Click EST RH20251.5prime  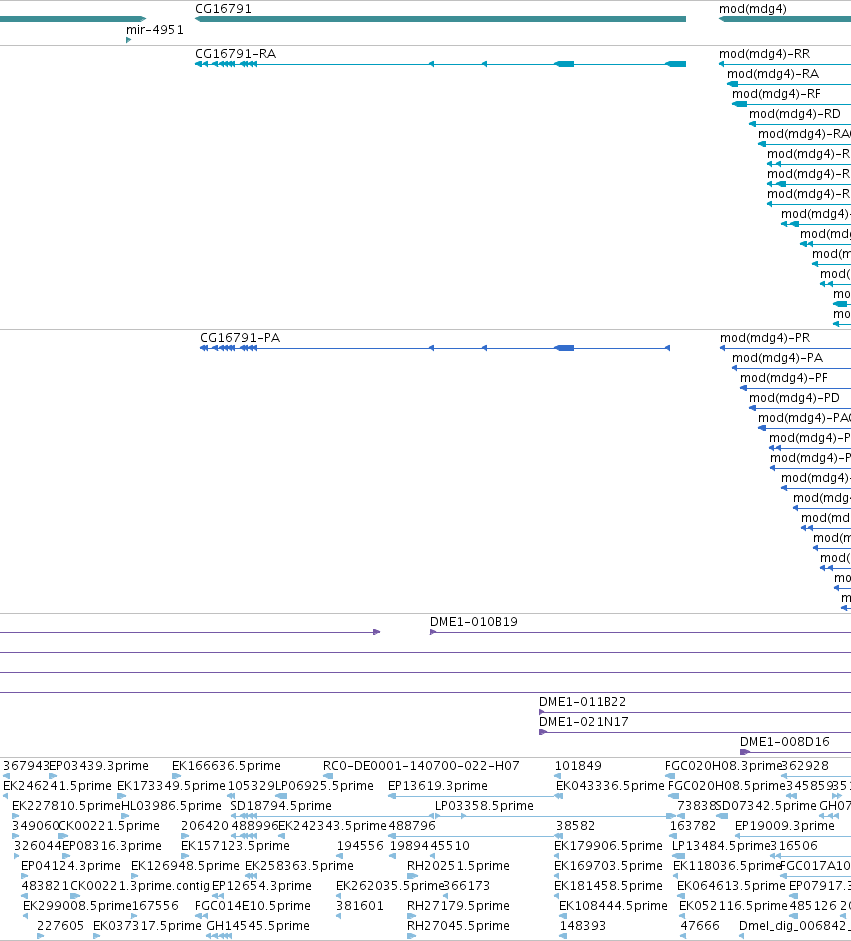click(x=459, y=866)
